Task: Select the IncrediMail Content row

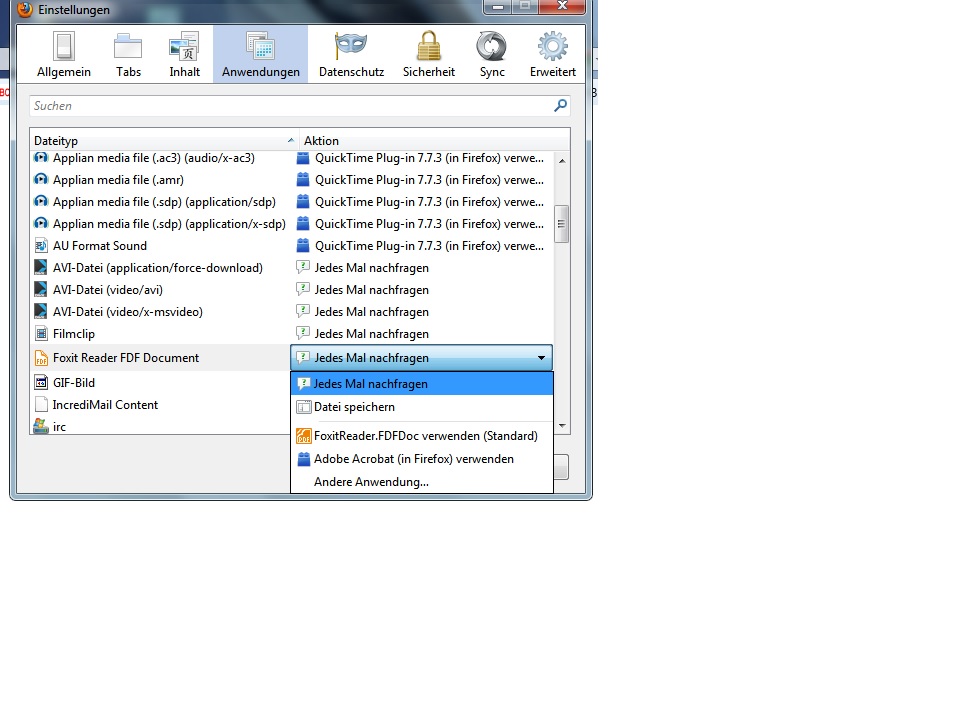Action: (x=160, y=405)
